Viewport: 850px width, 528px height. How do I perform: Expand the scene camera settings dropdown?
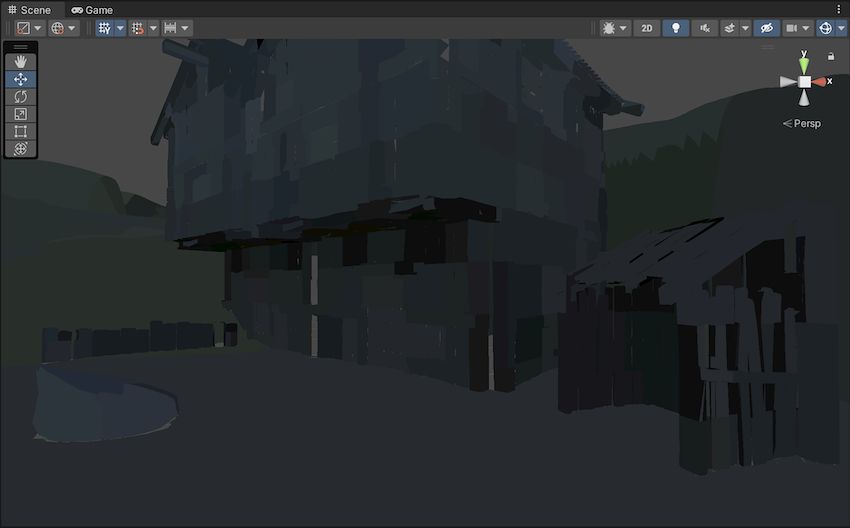[804, 28]
